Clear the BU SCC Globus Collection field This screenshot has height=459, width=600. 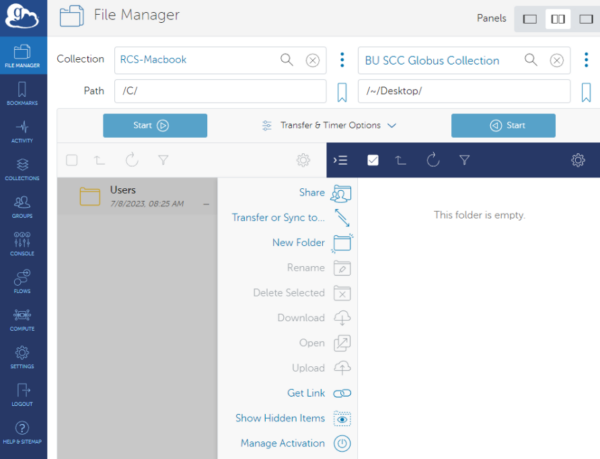[x=557, y=60]
